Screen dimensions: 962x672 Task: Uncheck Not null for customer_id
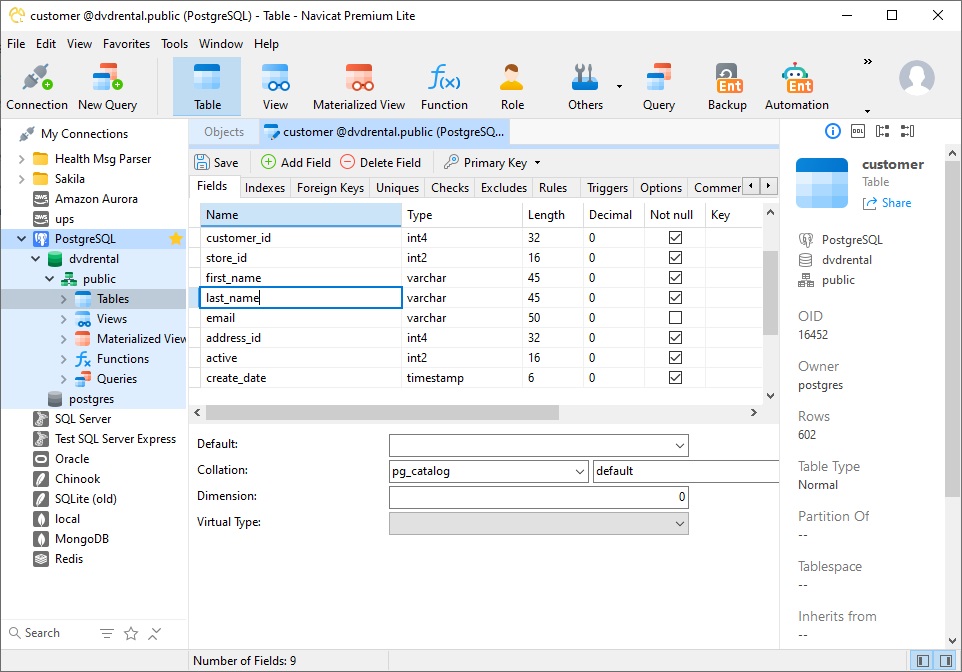pos(675,238)
